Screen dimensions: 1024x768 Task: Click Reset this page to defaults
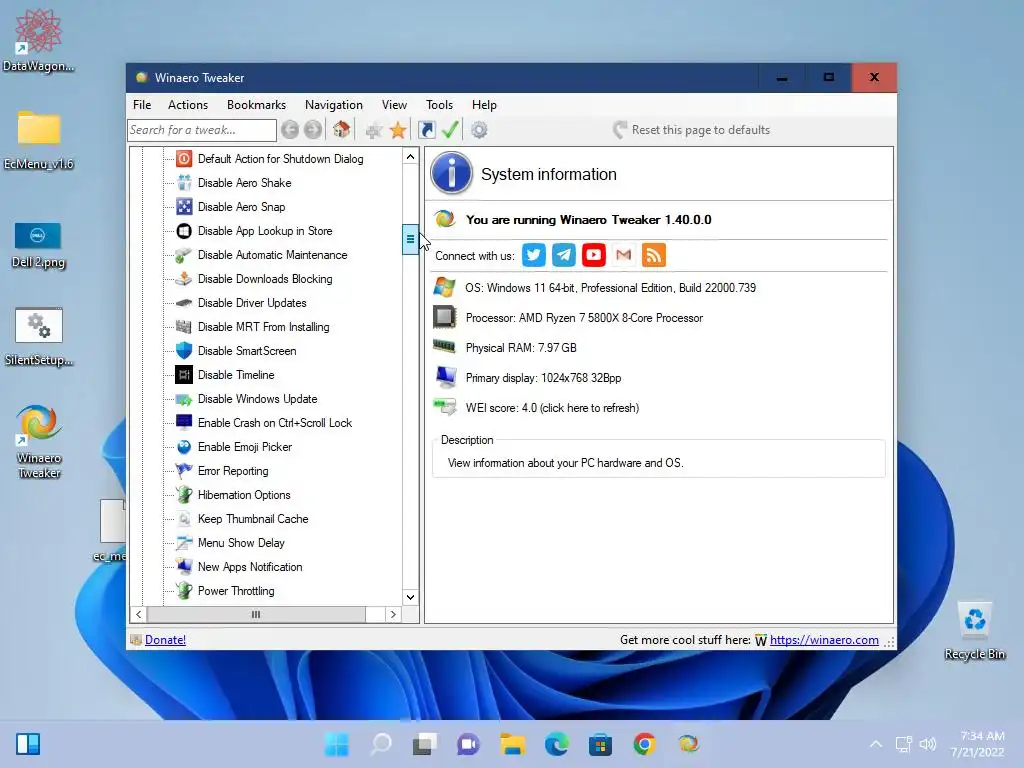[692, 130]
